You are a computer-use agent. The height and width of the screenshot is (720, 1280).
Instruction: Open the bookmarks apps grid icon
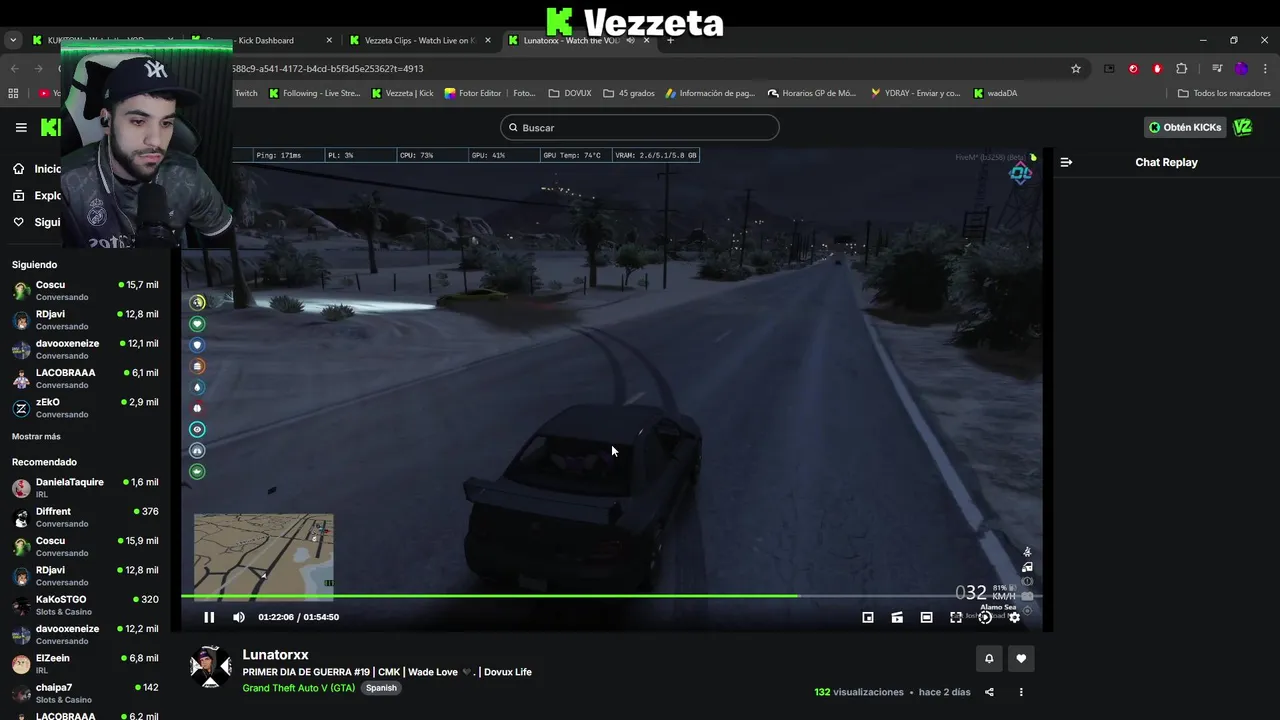tap(13, 93)
